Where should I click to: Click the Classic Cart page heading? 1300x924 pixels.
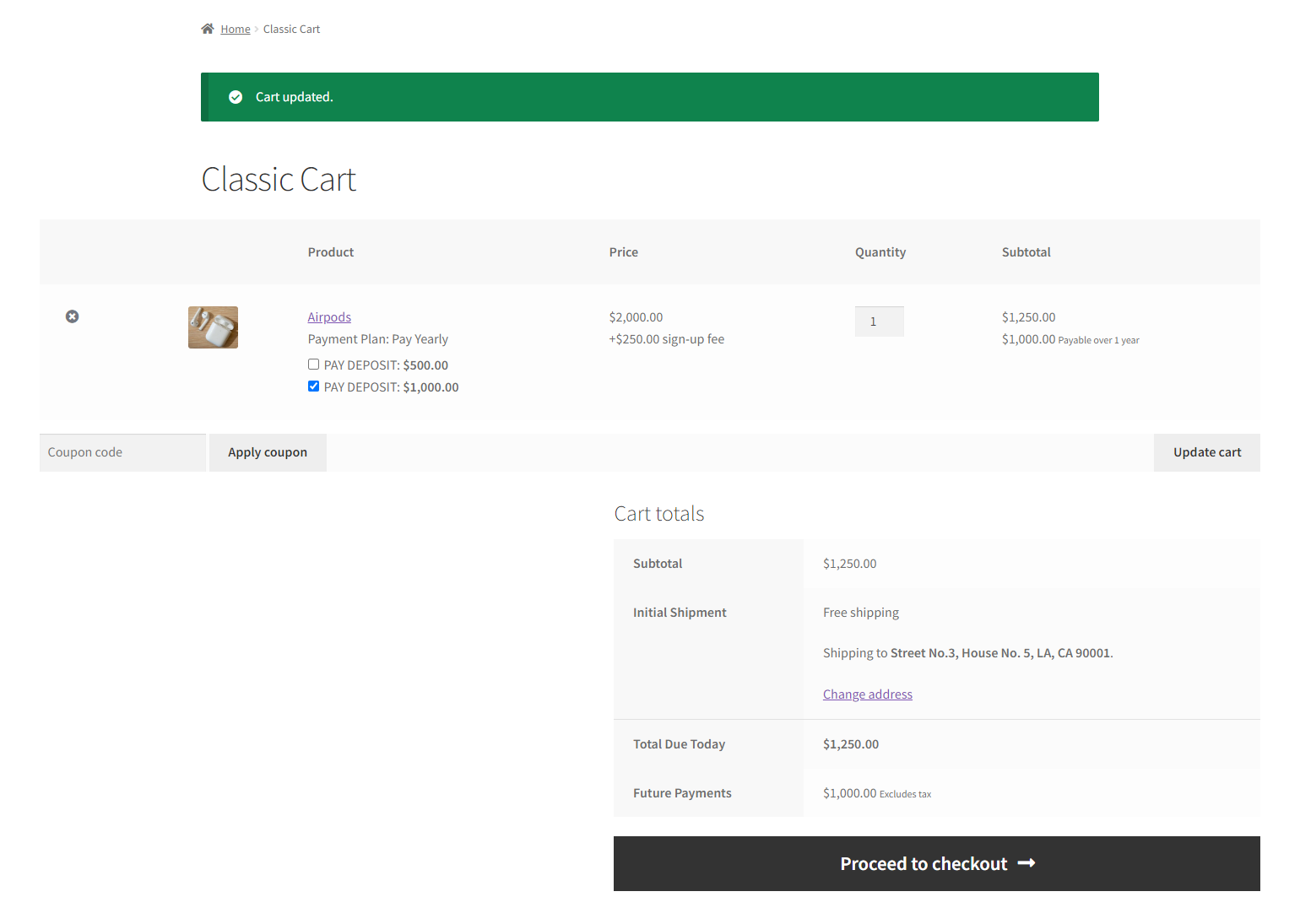[x=279, y=180]
